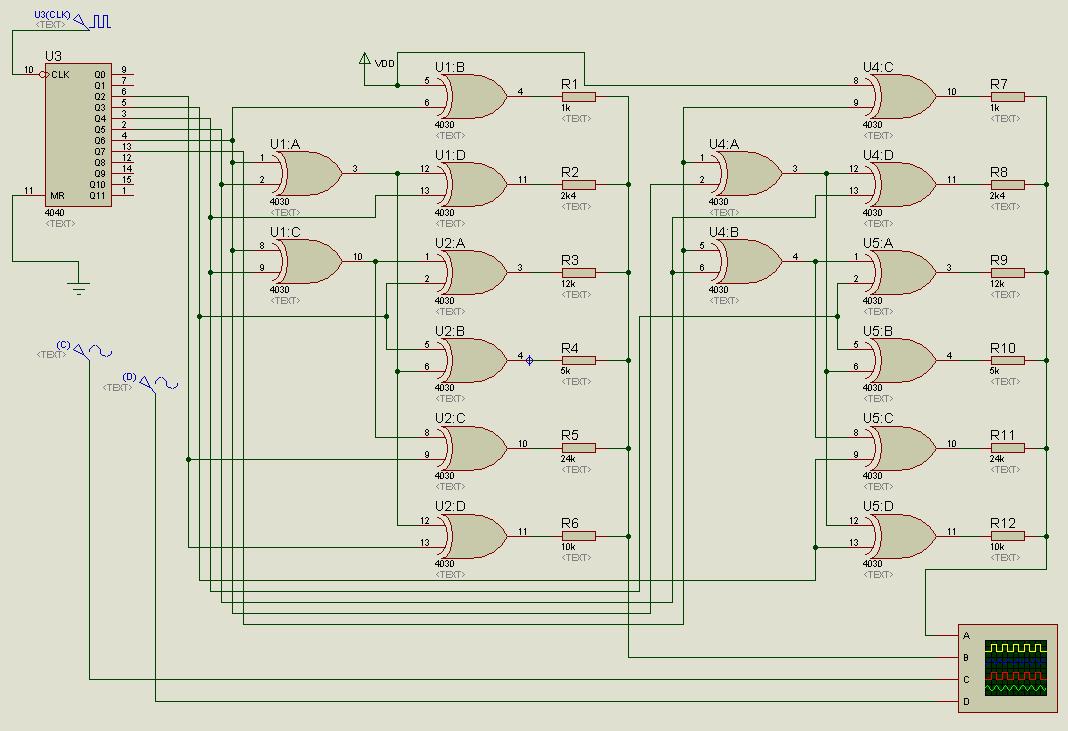The height and width of the screenshot is (731, 1068).
Task: Click oscilloscope channel B terminal
Action: click(x=966, y=657)
